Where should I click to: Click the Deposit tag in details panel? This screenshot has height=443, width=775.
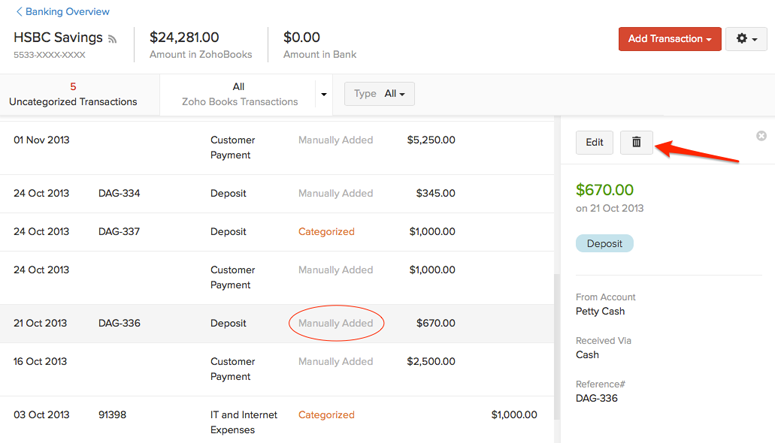pos(604,243)
